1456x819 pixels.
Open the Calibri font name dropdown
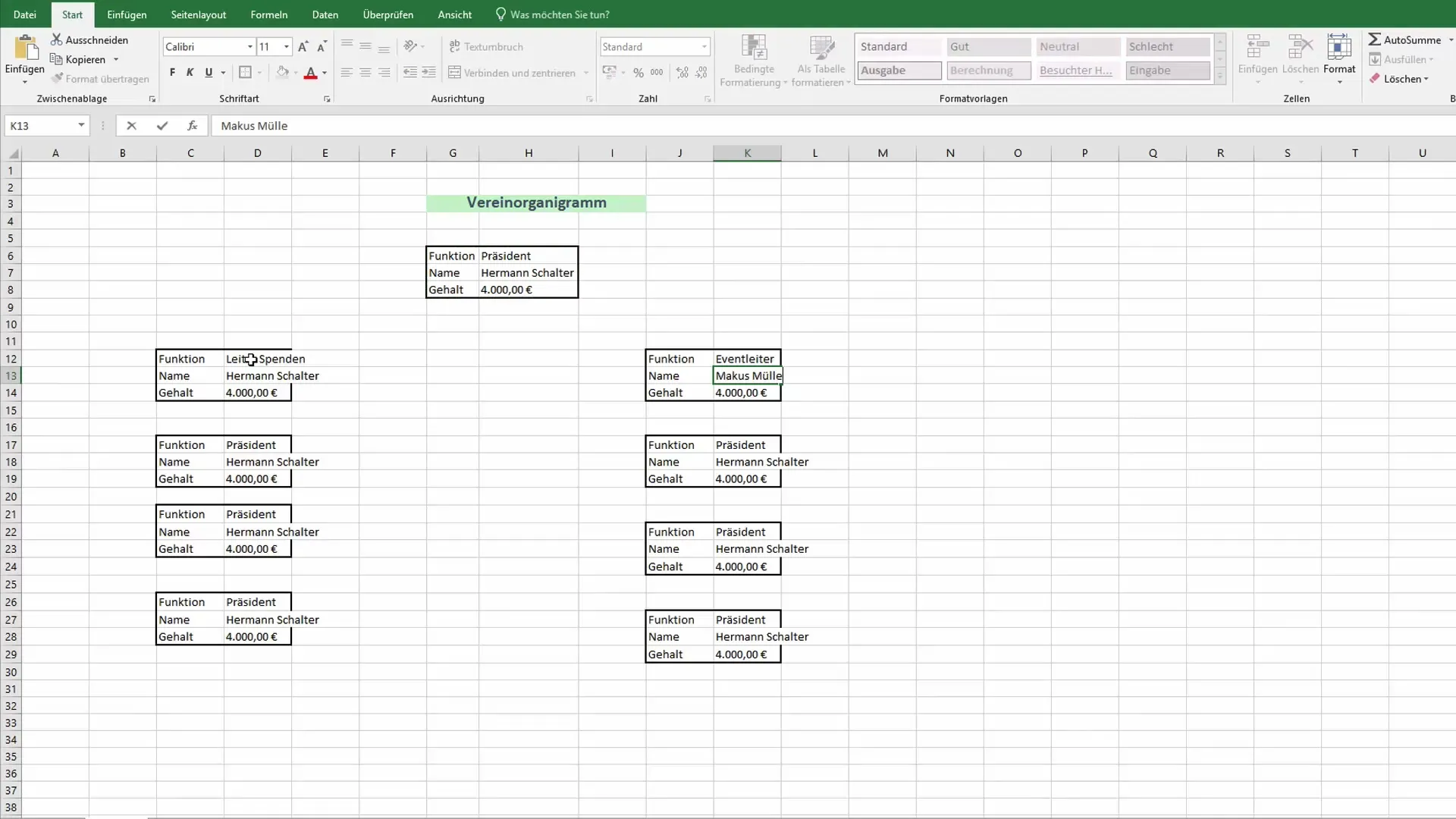249,47
